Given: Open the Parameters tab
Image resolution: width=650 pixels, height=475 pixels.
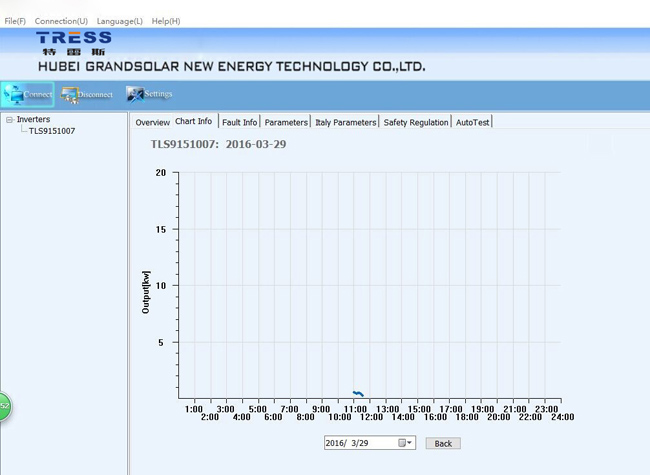Looking at the screenshot, I should [286, 122].
